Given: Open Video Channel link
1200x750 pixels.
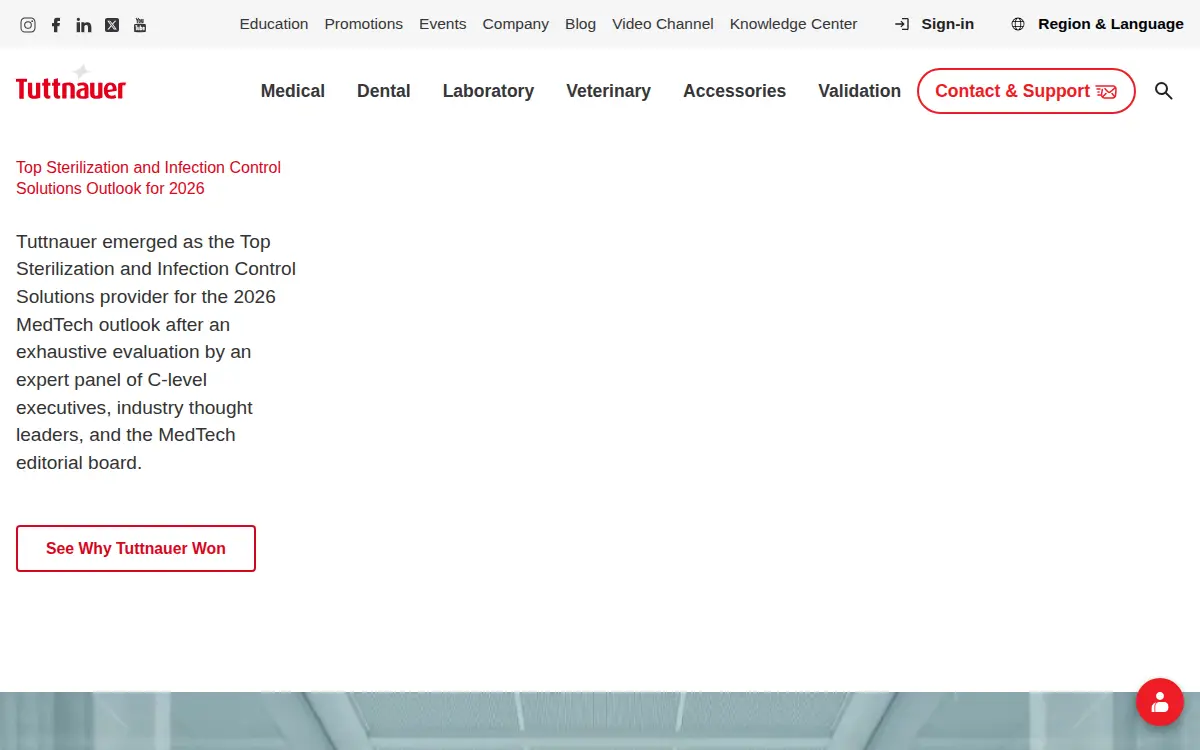Looking at the screenshot, I should [x=663, y=24].
